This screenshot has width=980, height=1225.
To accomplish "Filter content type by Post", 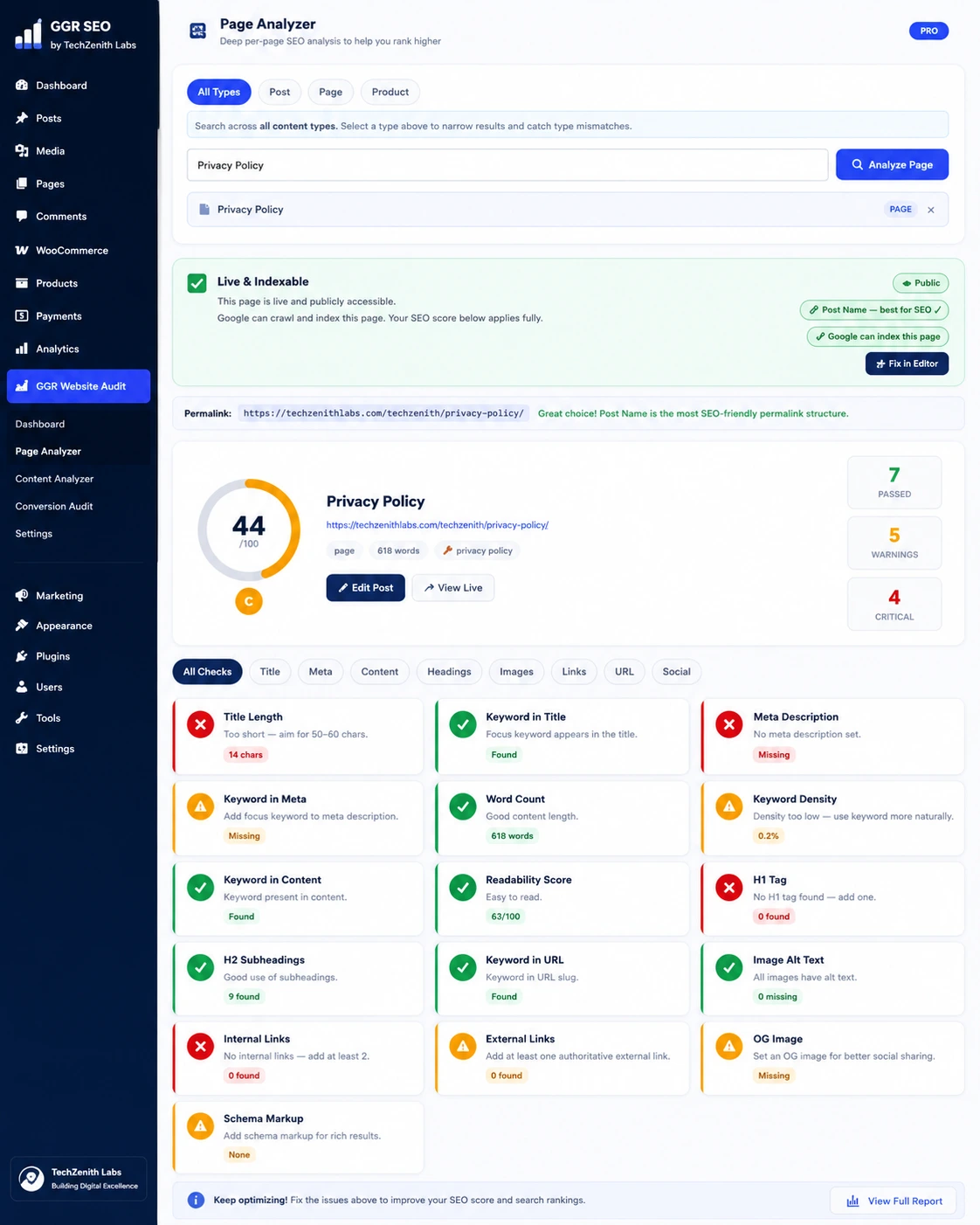I will coord(280,92).
